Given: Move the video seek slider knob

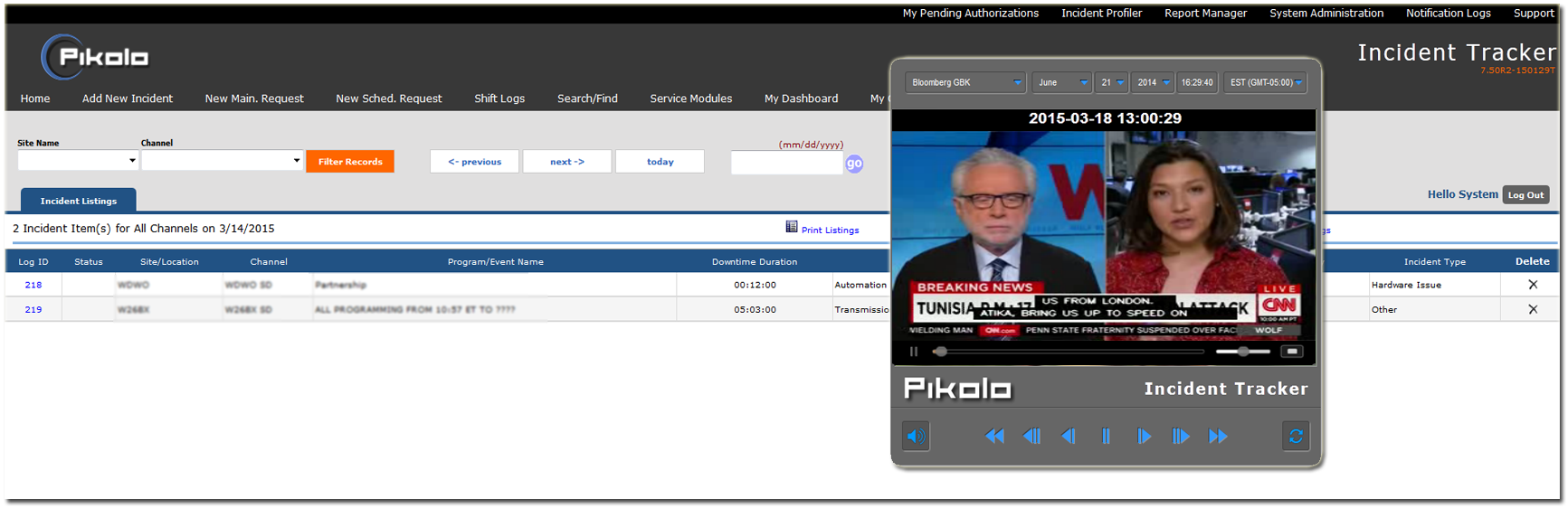Looking at the screenshot, I should point(941,352).
